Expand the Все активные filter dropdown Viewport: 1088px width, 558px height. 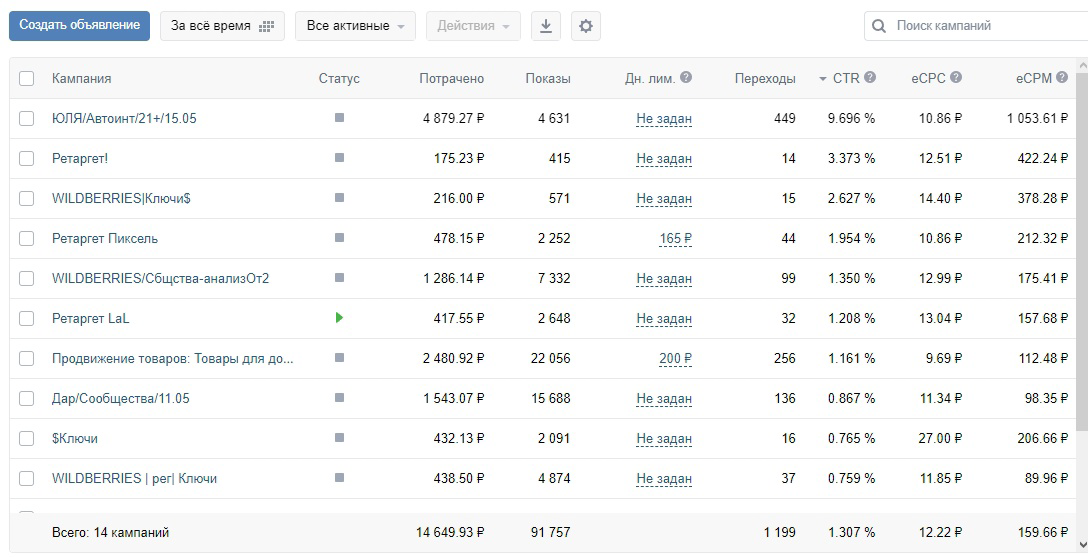355,26
